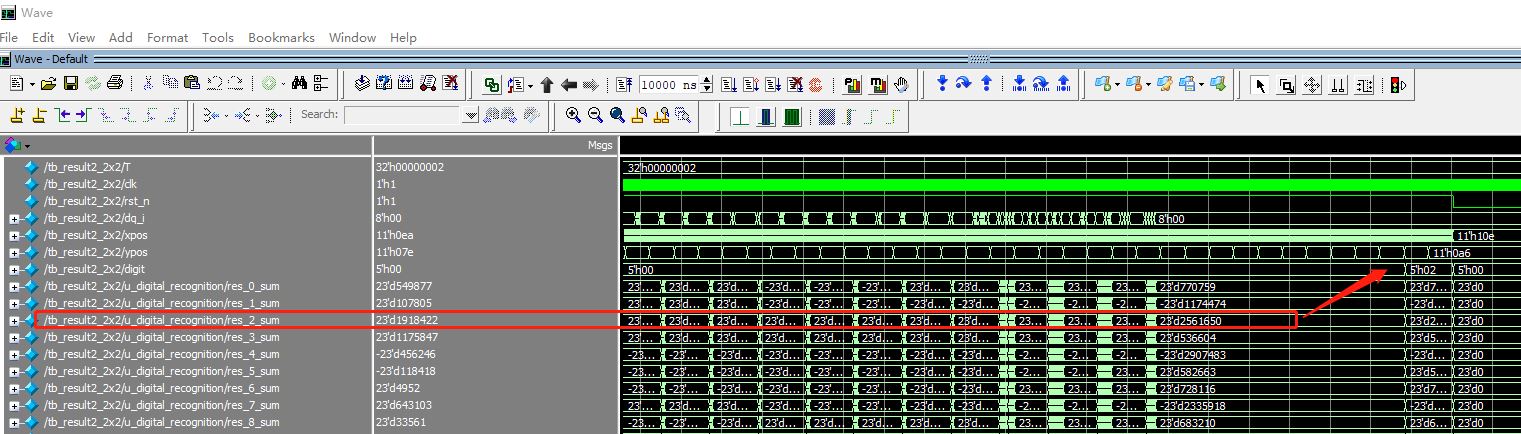Toggle the select mode arrow pointer tool

(1260, 85)
